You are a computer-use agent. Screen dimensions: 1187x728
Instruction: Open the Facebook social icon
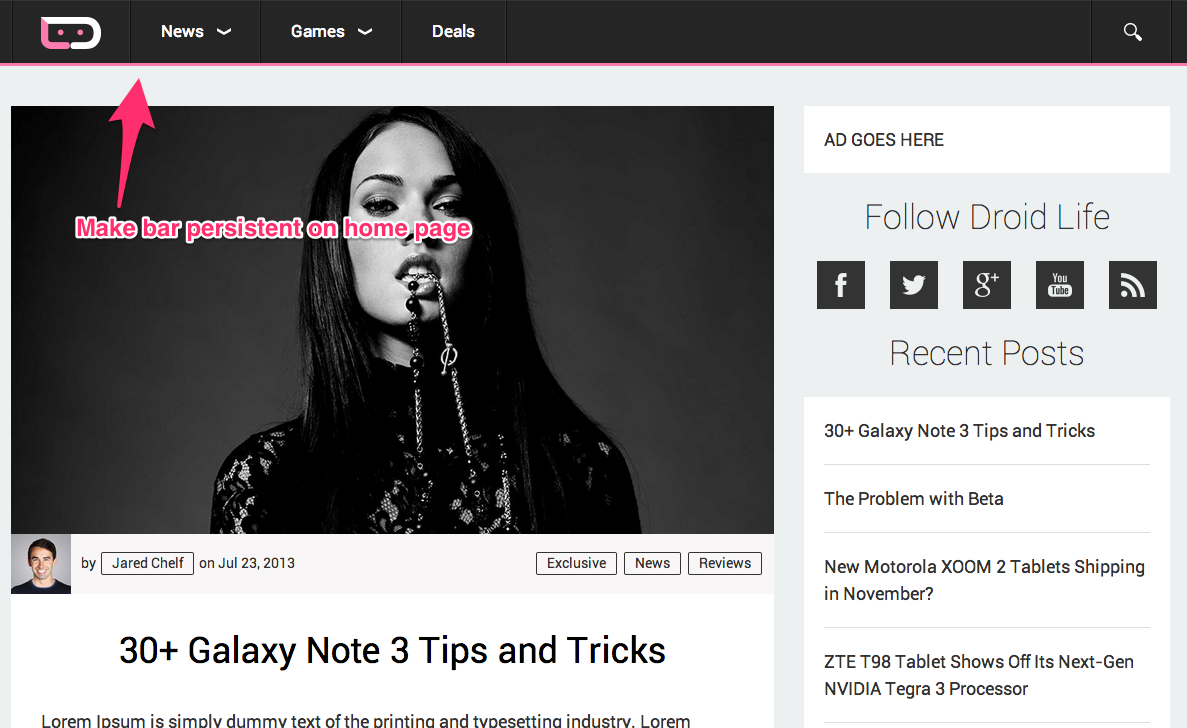(x=840, y=285)
